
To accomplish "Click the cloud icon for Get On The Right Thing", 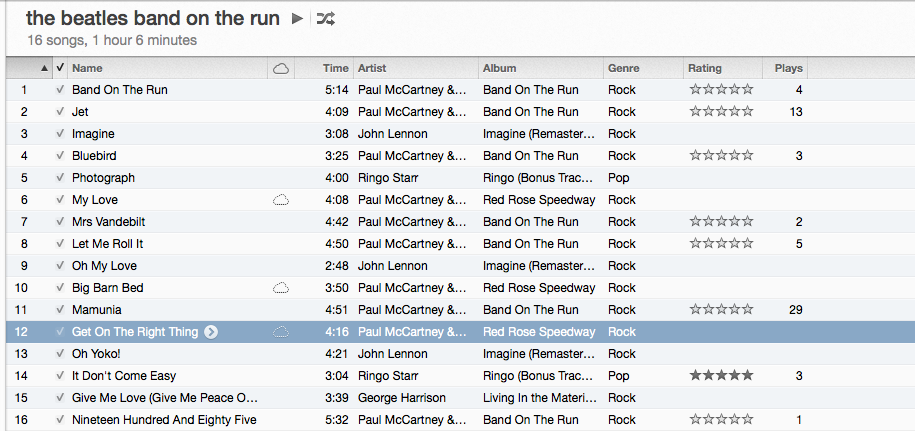I will tap(281, 332).
